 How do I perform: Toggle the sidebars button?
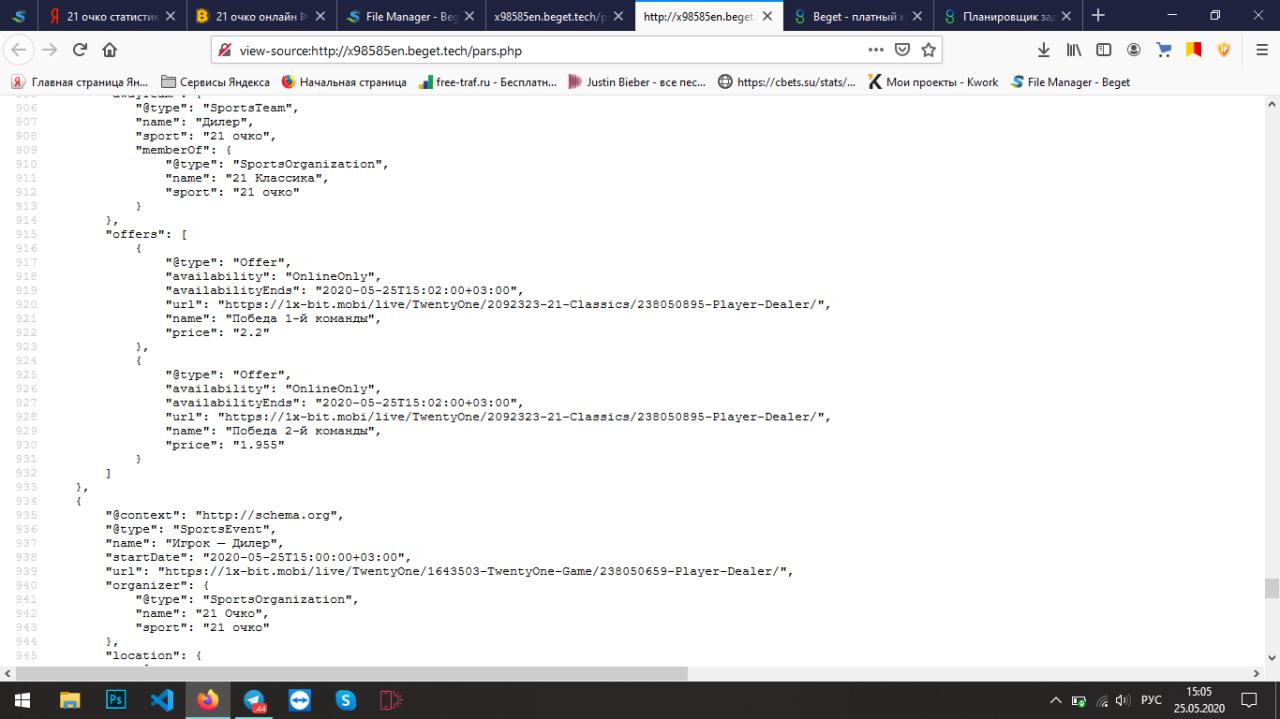[x=1104, y=50]
